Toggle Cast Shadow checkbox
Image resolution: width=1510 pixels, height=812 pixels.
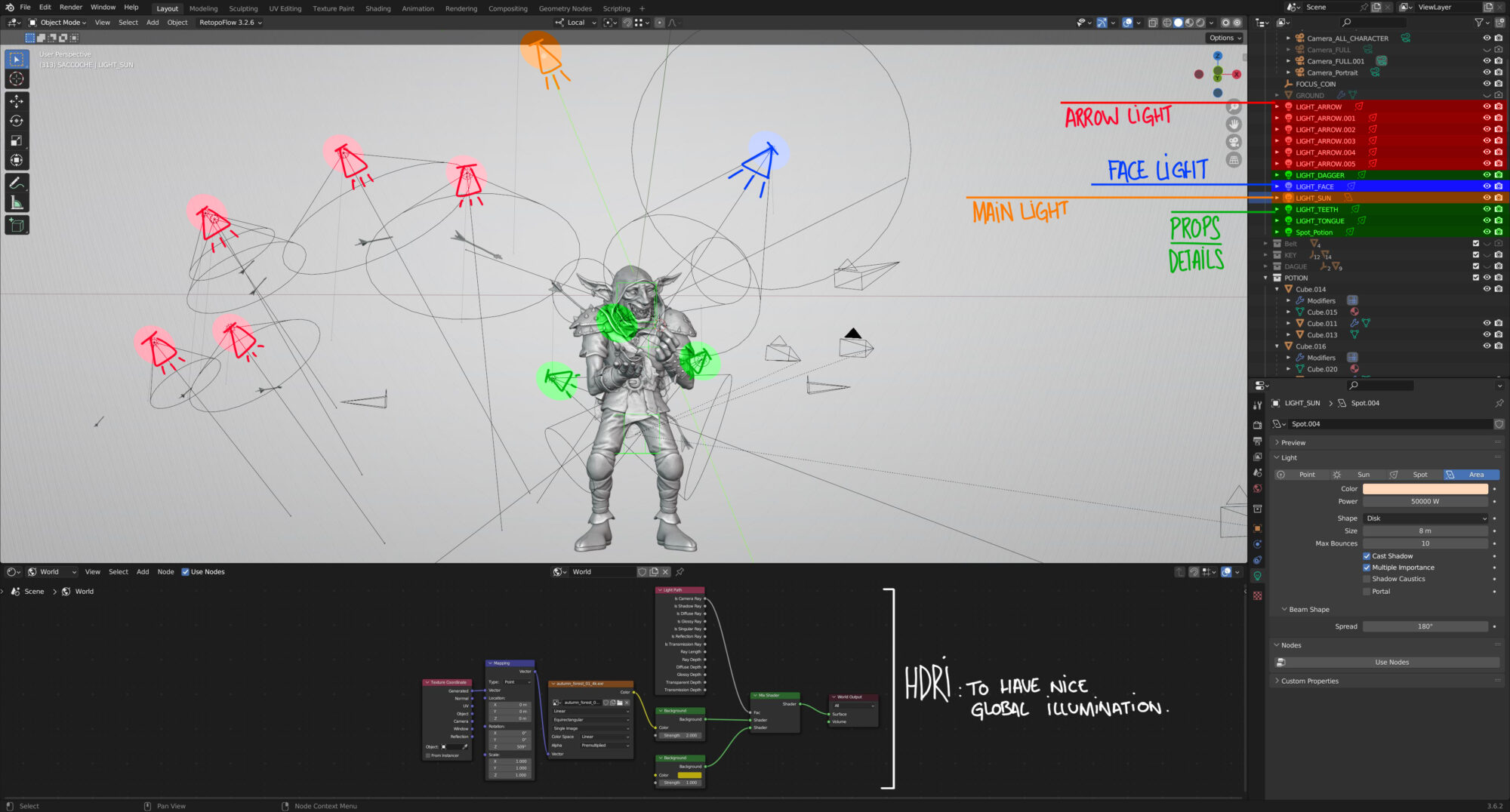(1367, 556)
